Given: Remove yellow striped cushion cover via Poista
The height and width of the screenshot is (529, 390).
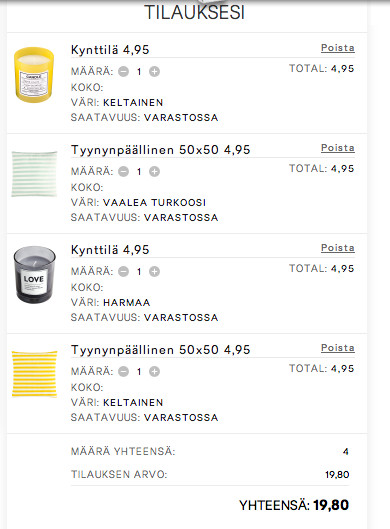Looking at the screenshot, I should click(338, 348).
